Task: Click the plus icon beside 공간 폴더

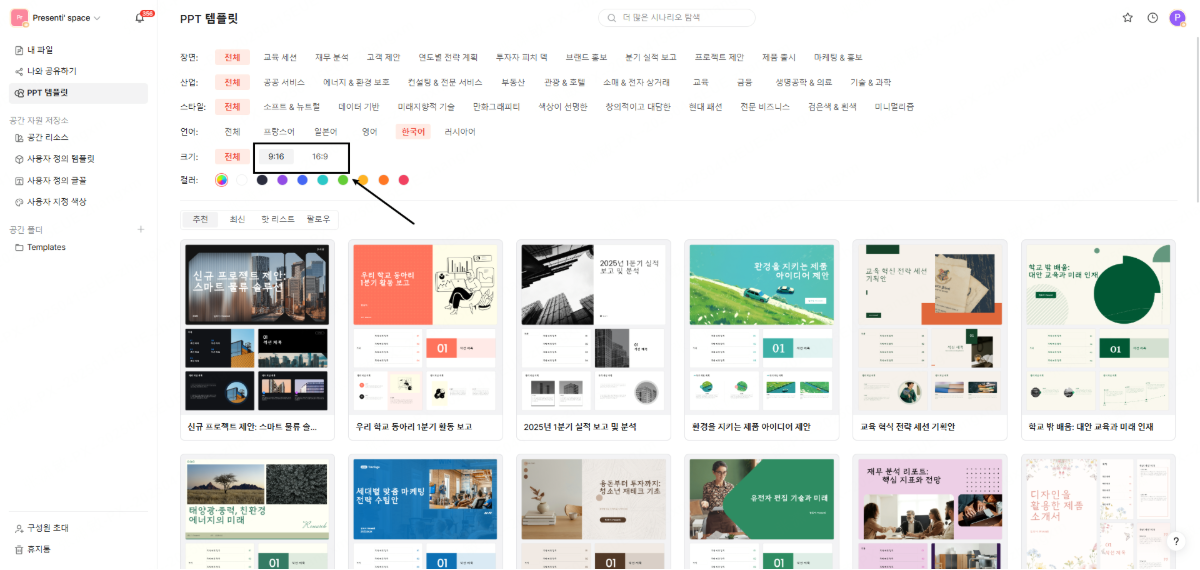Action: (141, 229)
